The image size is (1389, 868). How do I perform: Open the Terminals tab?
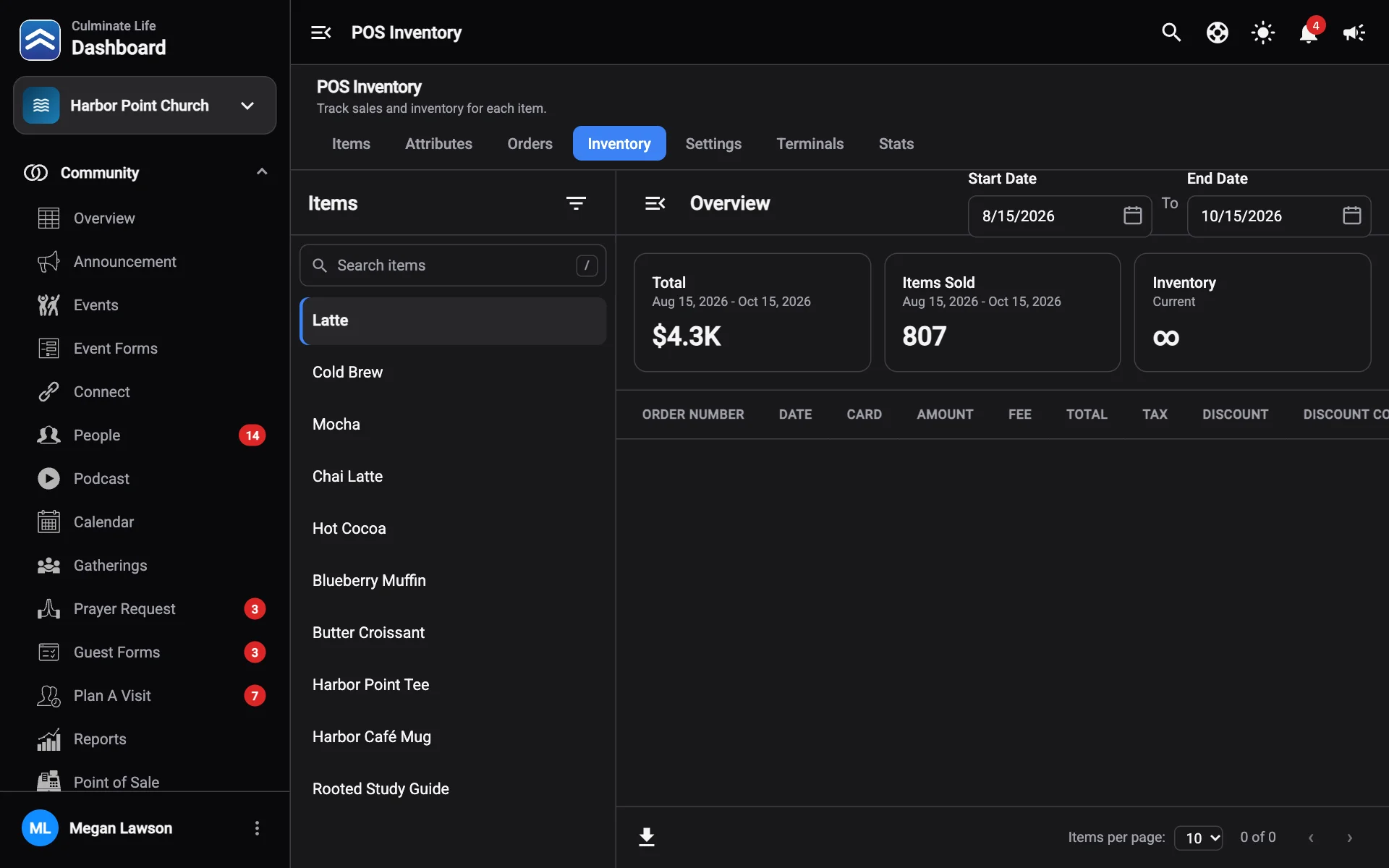(x=810, y=143)
